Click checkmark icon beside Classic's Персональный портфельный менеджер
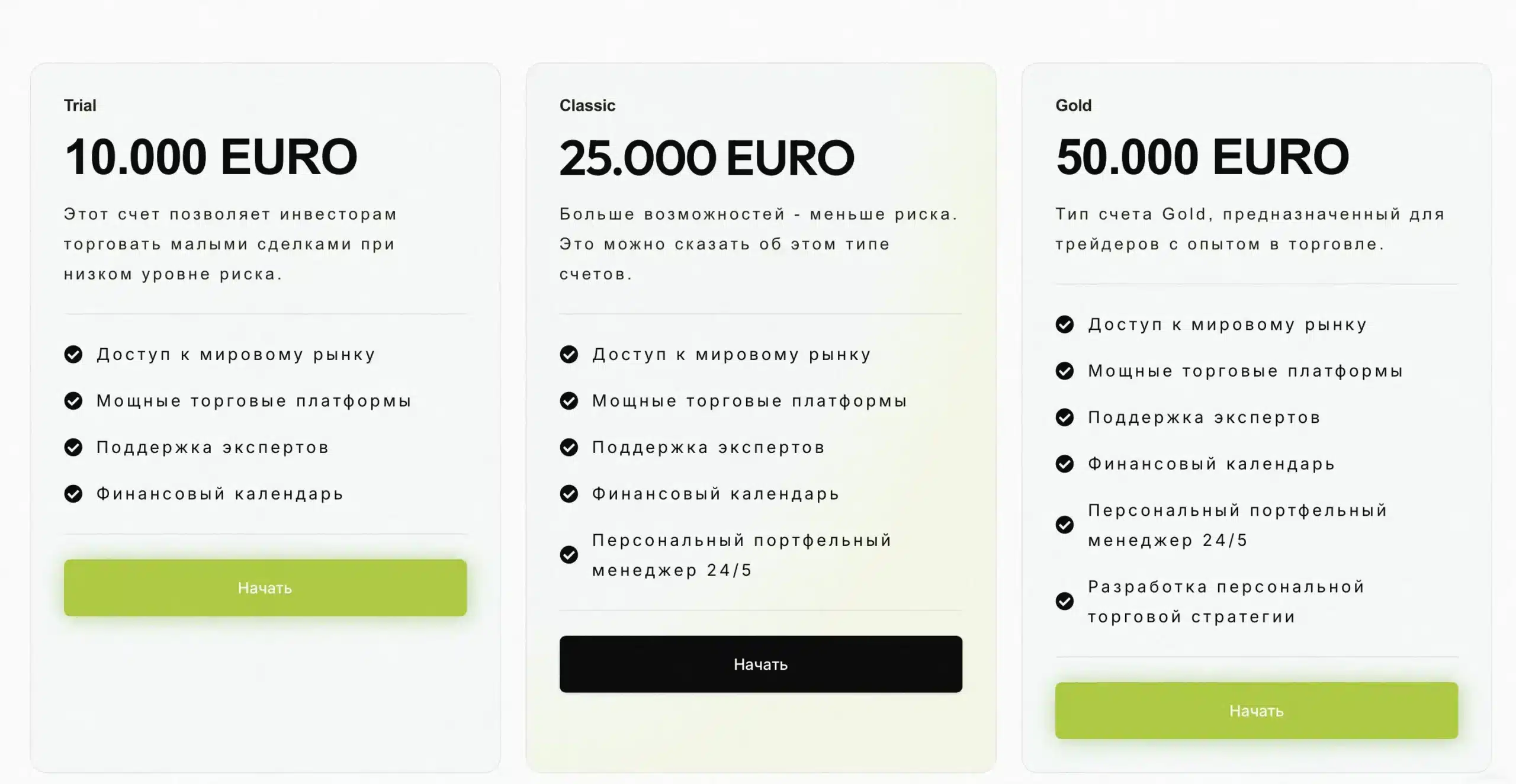The height and width of the screenshot is (784, 1516). tap(569, 555)
